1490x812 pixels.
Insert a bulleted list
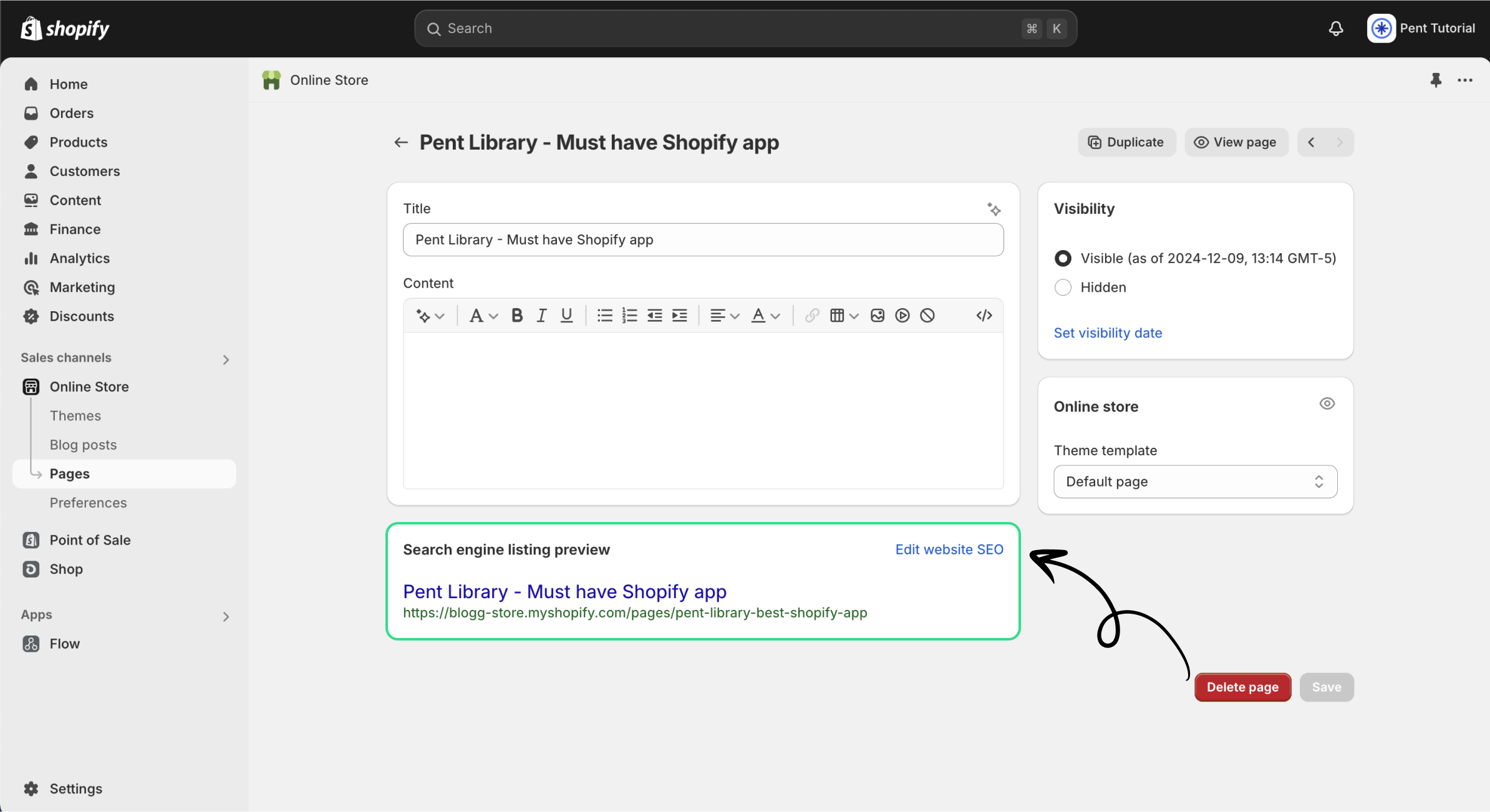click(604, 316)
